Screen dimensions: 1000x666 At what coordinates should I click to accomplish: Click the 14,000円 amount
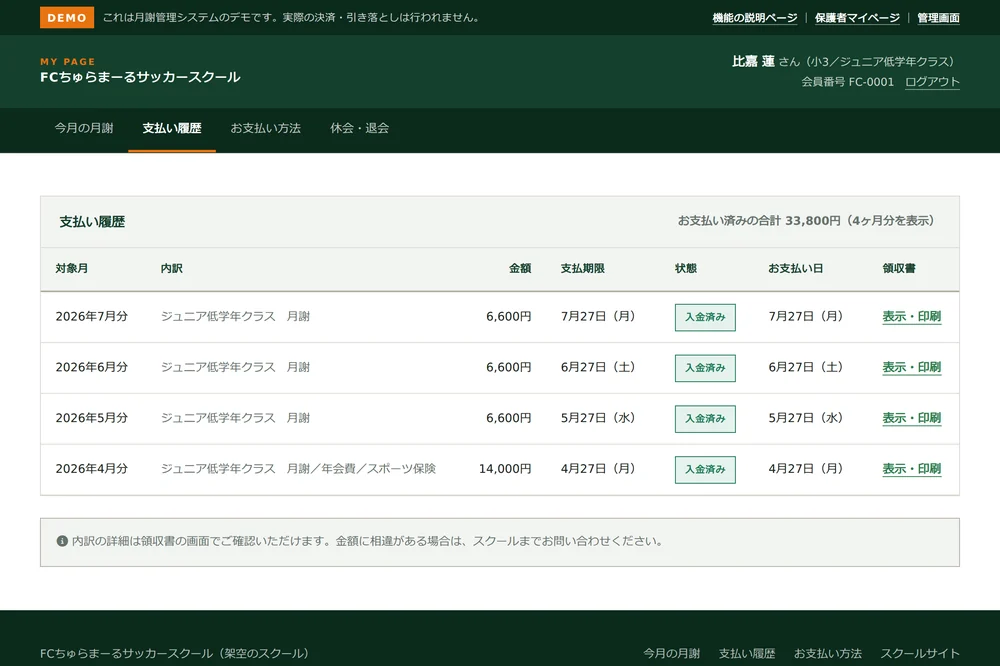point(505,469)
